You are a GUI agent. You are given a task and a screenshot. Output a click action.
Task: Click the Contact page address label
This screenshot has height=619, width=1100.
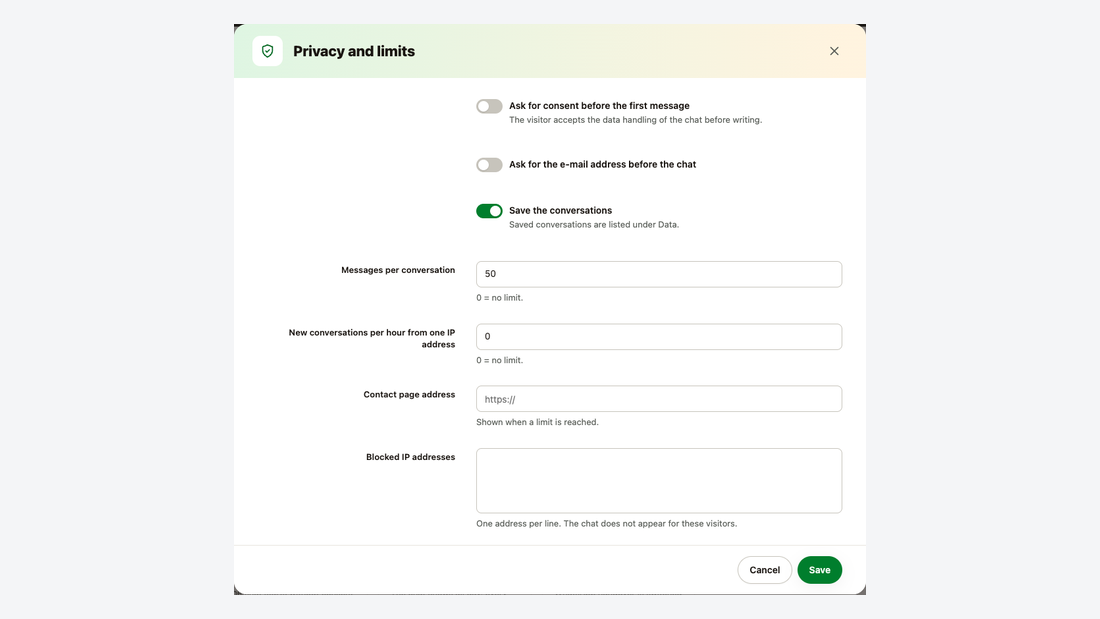point(409,394)
